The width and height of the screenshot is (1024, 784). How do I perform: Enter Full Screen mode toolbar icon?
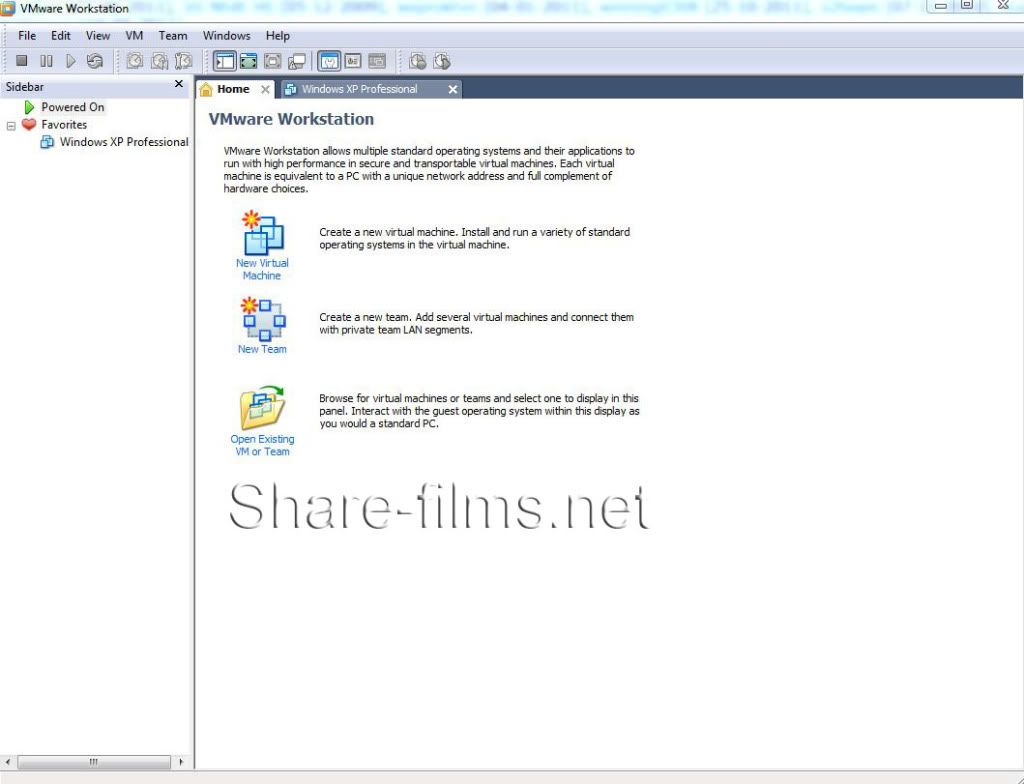pyautogui.click(x=272, y=61)
